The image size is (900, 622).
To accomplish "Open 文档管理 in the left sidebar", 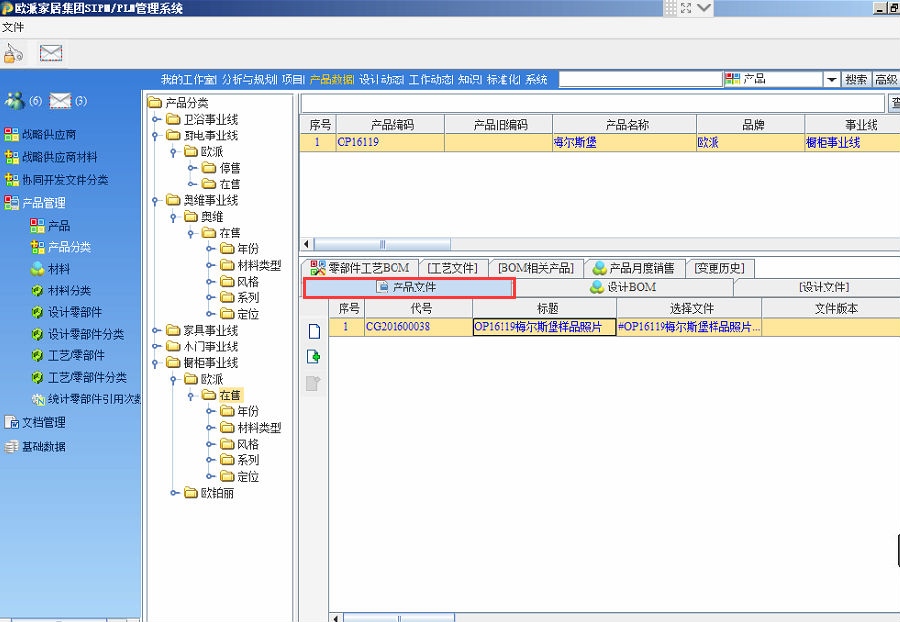I will [43, 422].
